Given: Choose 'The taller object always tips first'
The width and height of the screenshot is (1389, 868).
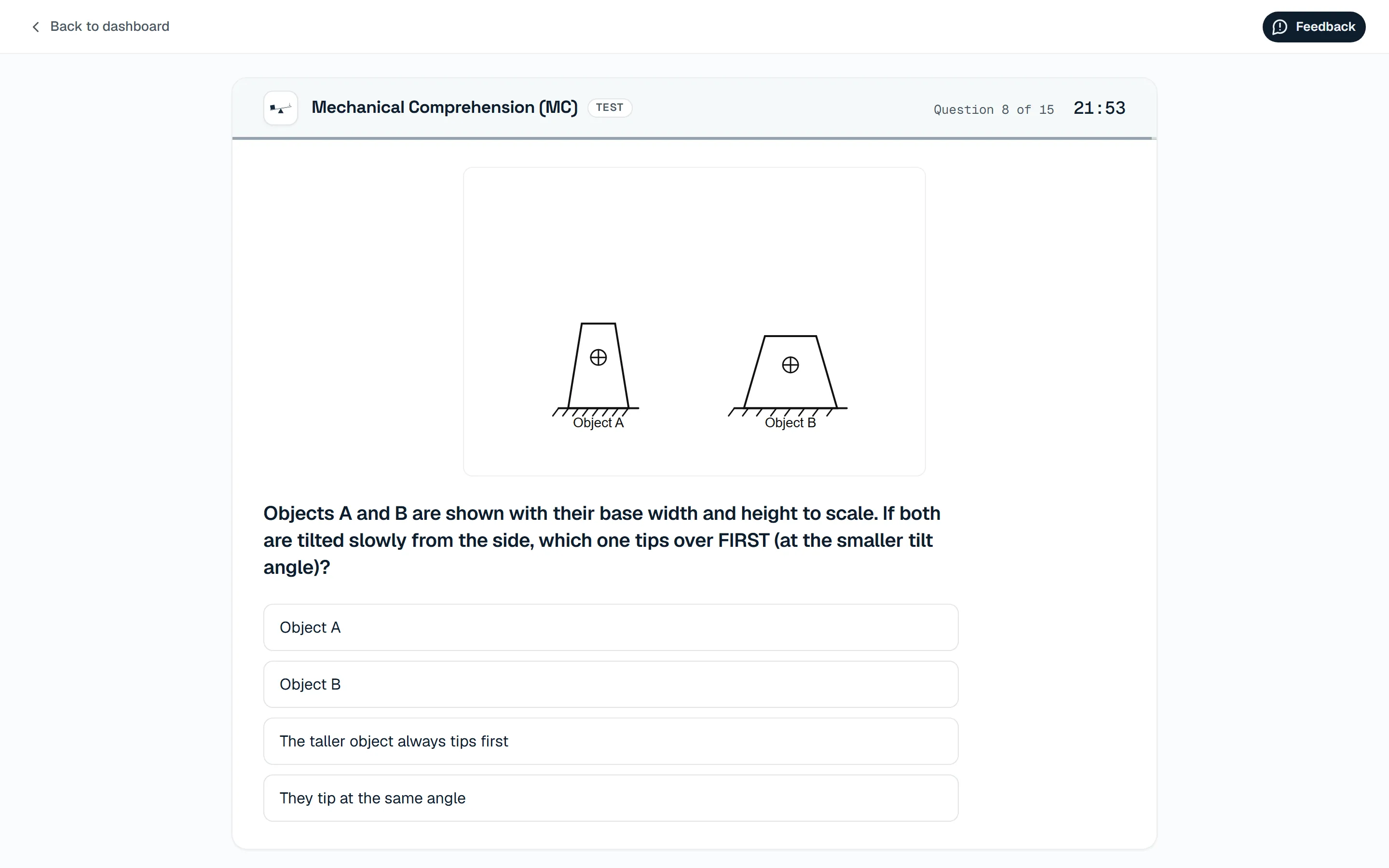Looking at the screenshot, I should coord(611,741).
